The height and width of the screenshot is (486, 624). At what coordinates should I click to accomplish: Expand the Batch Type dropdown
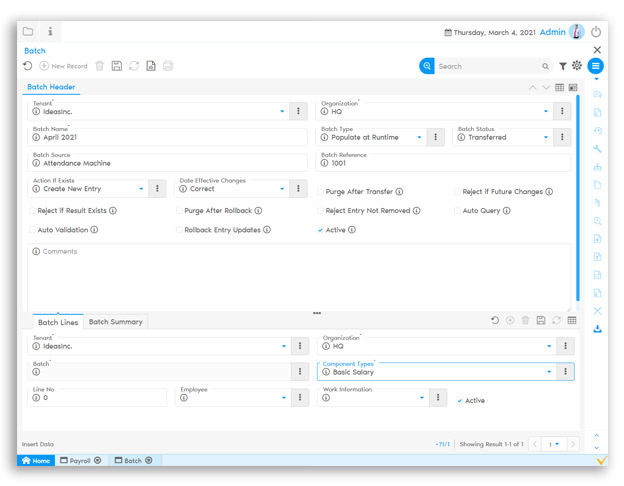pyautogui.click(x=419, y=137)
